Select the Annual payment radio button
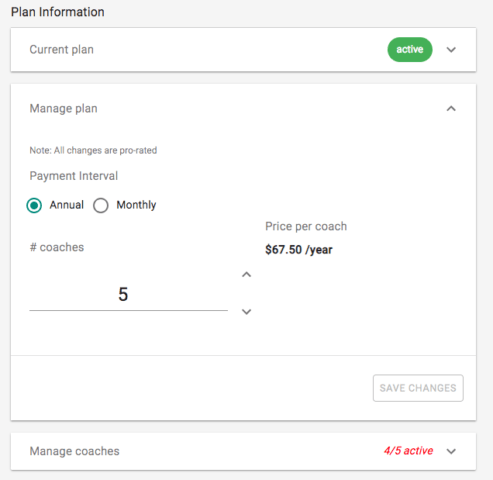Viewport: 493px width, 480px height. pos(34,205)
